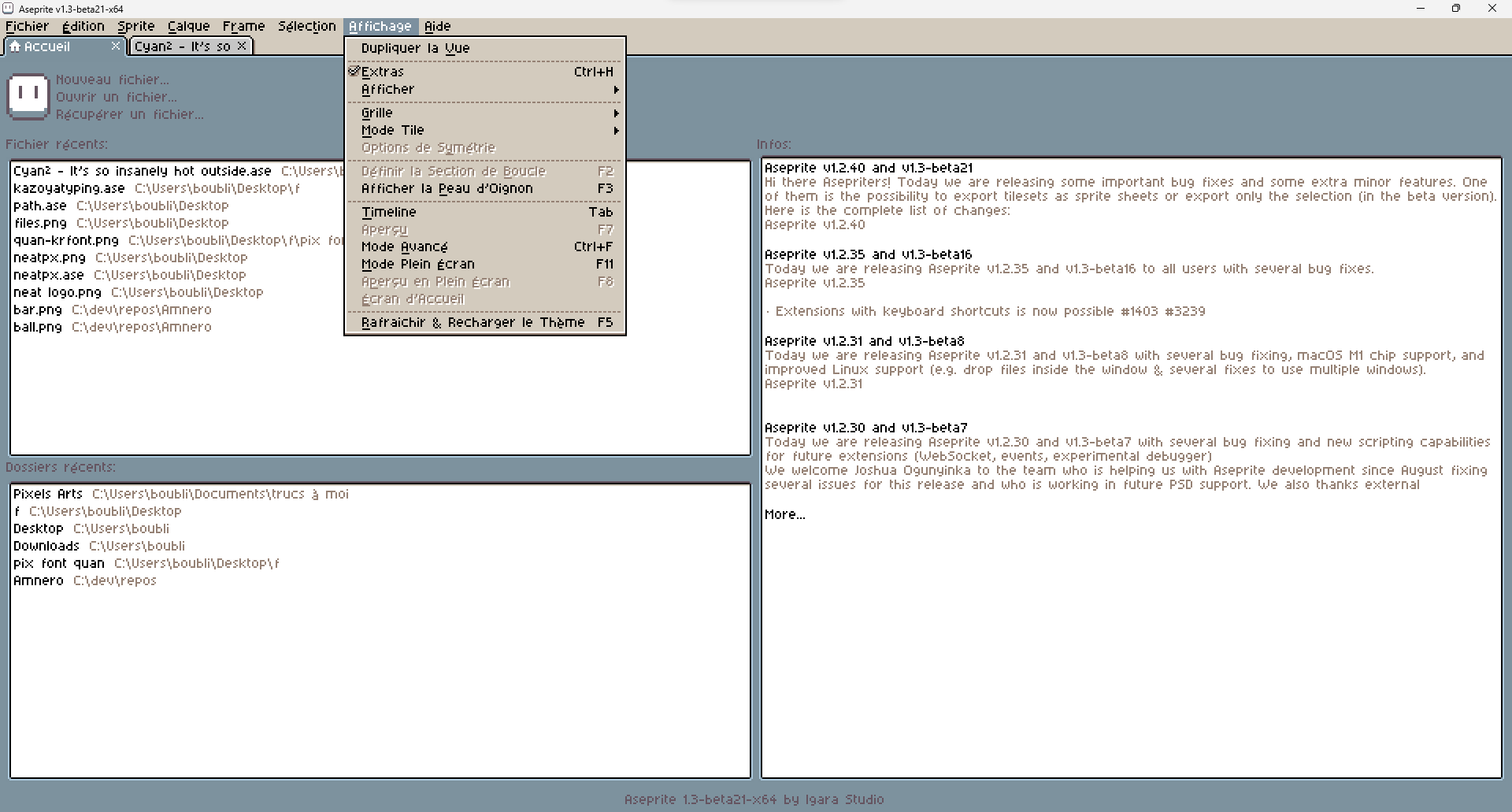This screenshot has width=1512, height=812.
Task: Open recent folder Pixels Arts
Action: click(380, 494)
